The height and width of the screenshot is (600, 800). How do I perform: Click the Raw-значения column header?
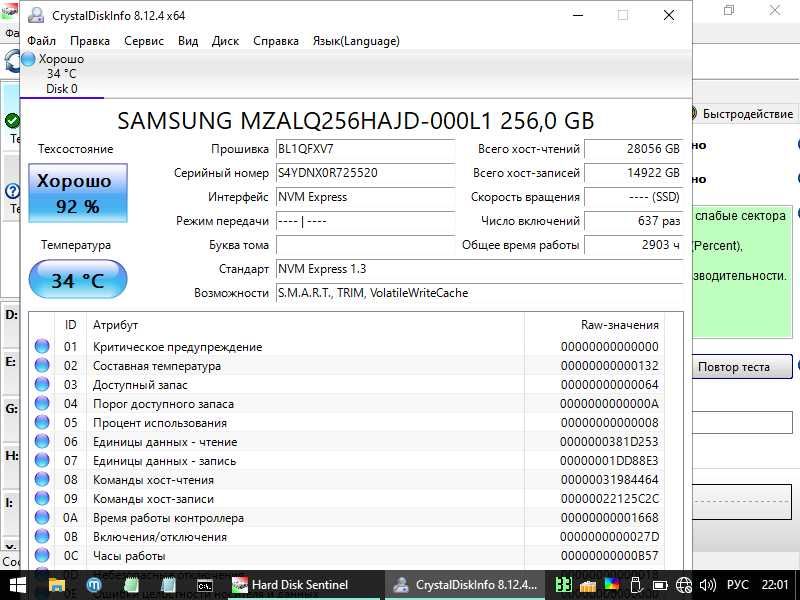coord(594,325)
